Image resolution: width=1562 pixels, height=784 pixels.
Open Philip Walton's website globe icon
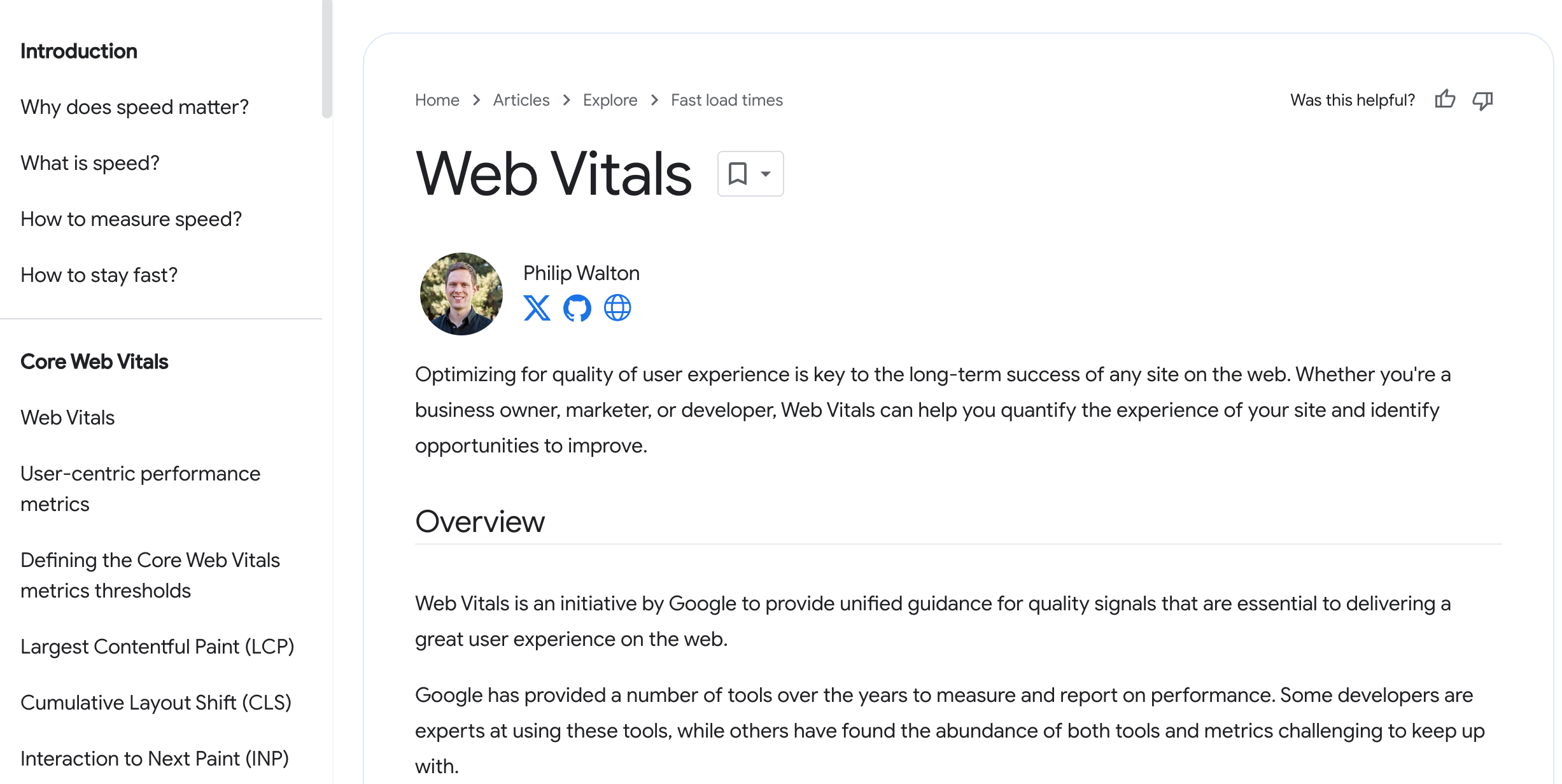pyautogui.click(x=617, y=308)
